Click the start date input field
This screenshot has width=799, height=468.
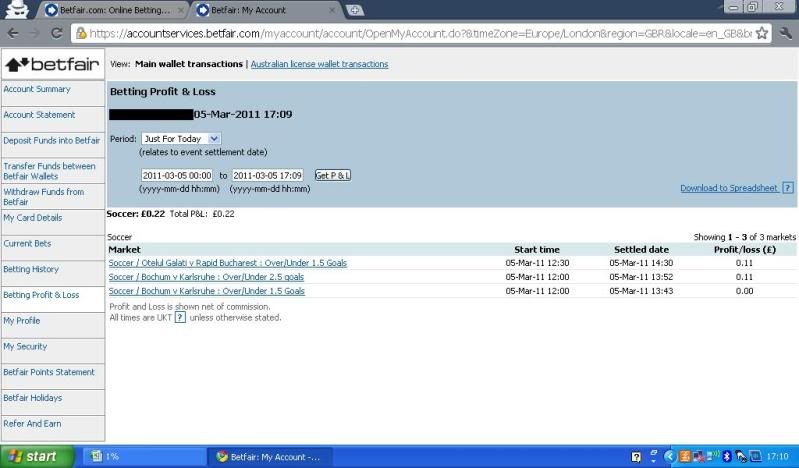[x=177, y=175]
